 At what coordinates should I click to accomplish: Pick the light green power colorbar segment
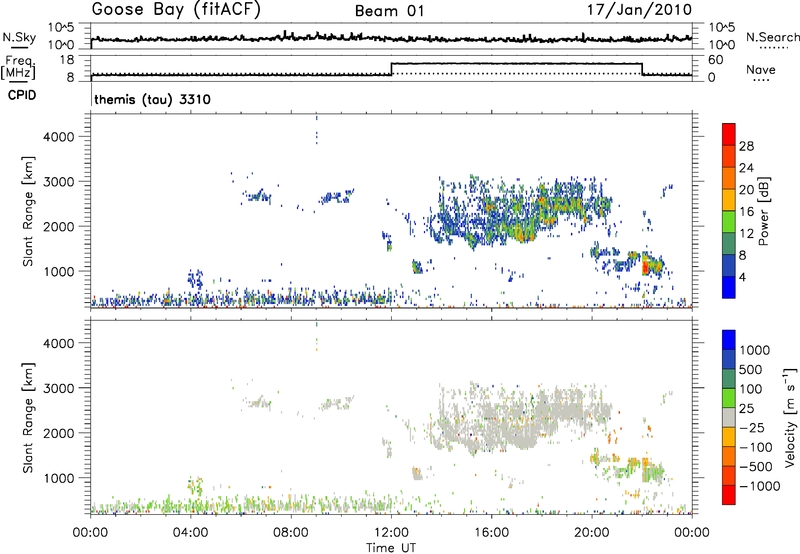pyautogui.click(x=729, y=221)
